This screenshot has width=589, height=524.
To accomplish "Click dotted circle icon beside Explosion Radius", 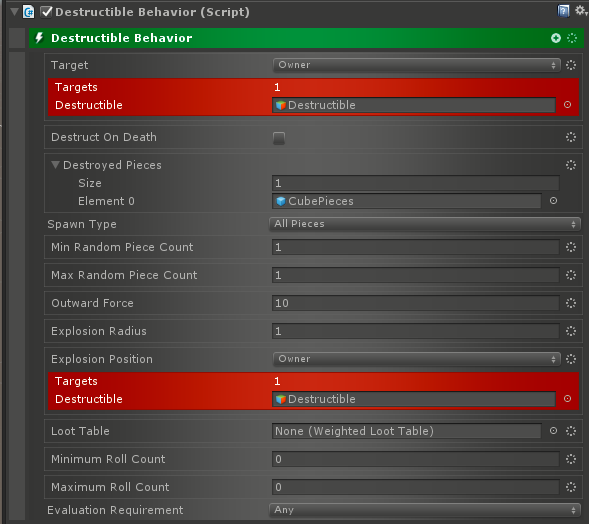I will (571, 331).
